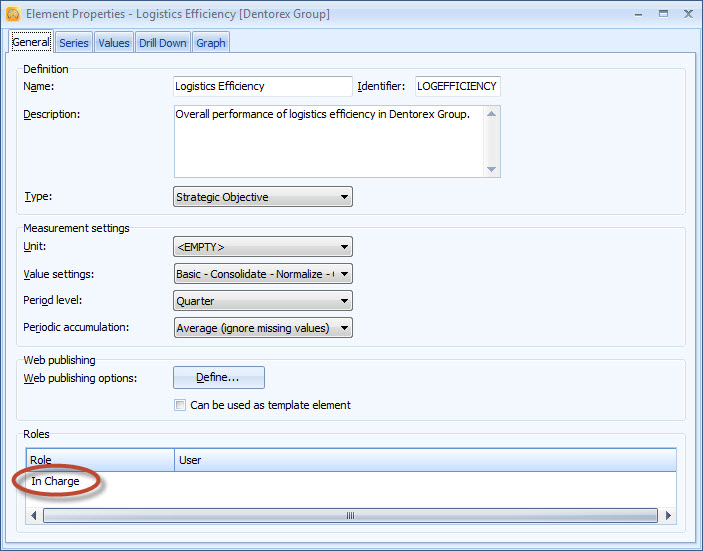The width and height of the screenshot is (703, 551).
Task: Open the Unit dropdown
Action: [263, 247]
